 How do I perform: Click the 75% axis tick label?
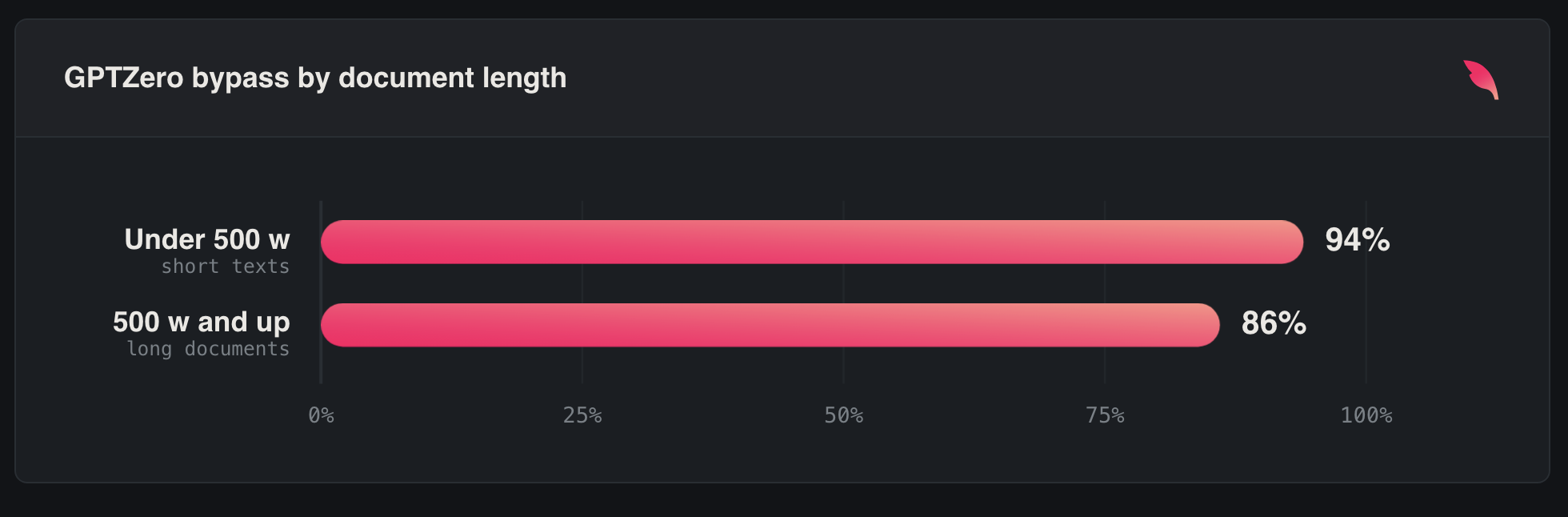pyautogui.click(x=1105, y=415)
